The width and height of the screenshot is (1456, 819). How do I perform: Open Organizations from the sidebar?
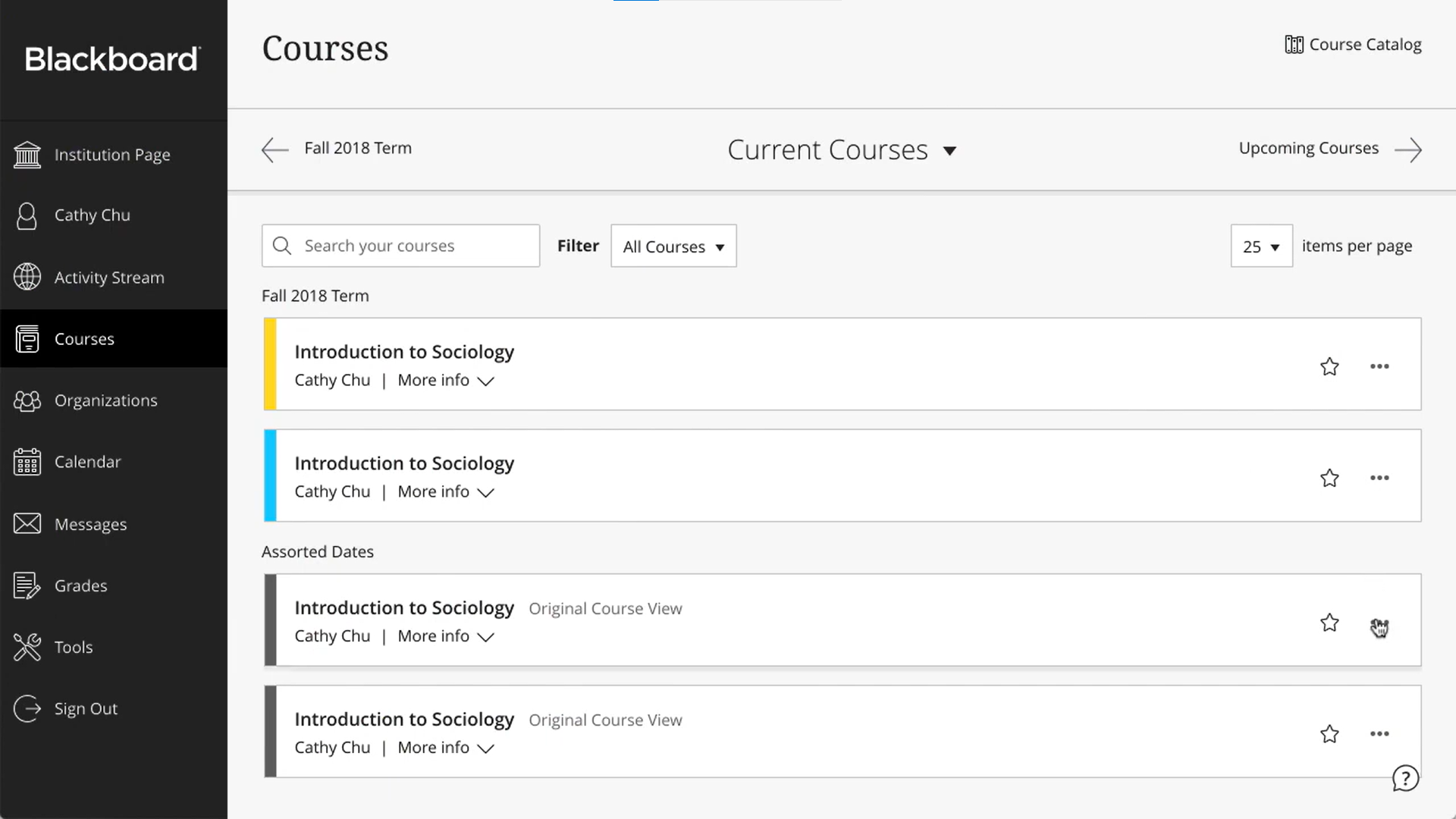click(27, 400)
